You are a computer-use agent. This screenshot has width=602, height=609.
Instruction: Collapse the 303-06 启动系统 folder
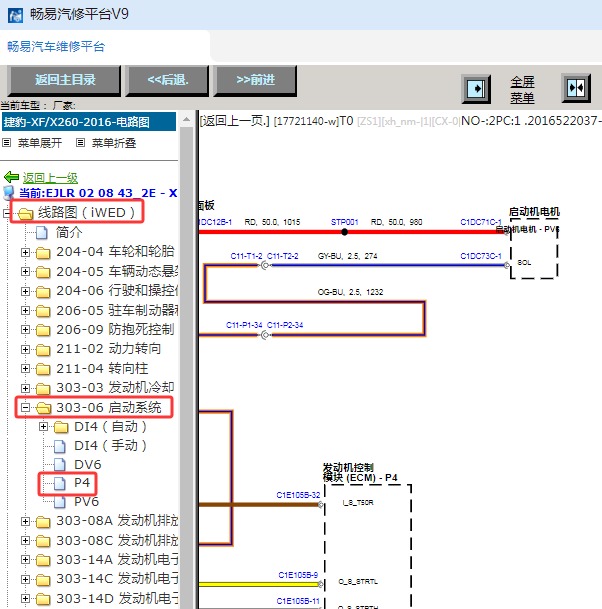coord(25,407)
